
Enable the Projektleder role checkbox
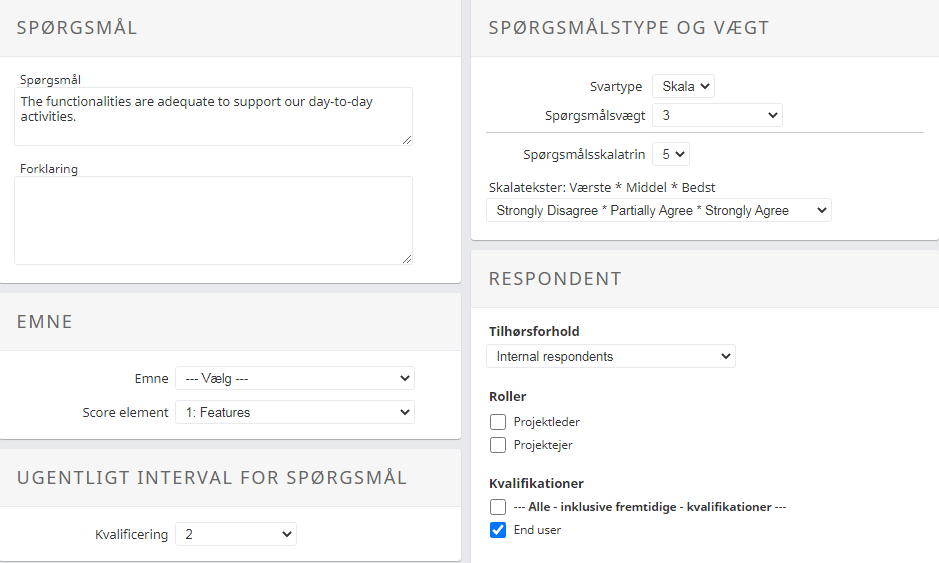498,422
